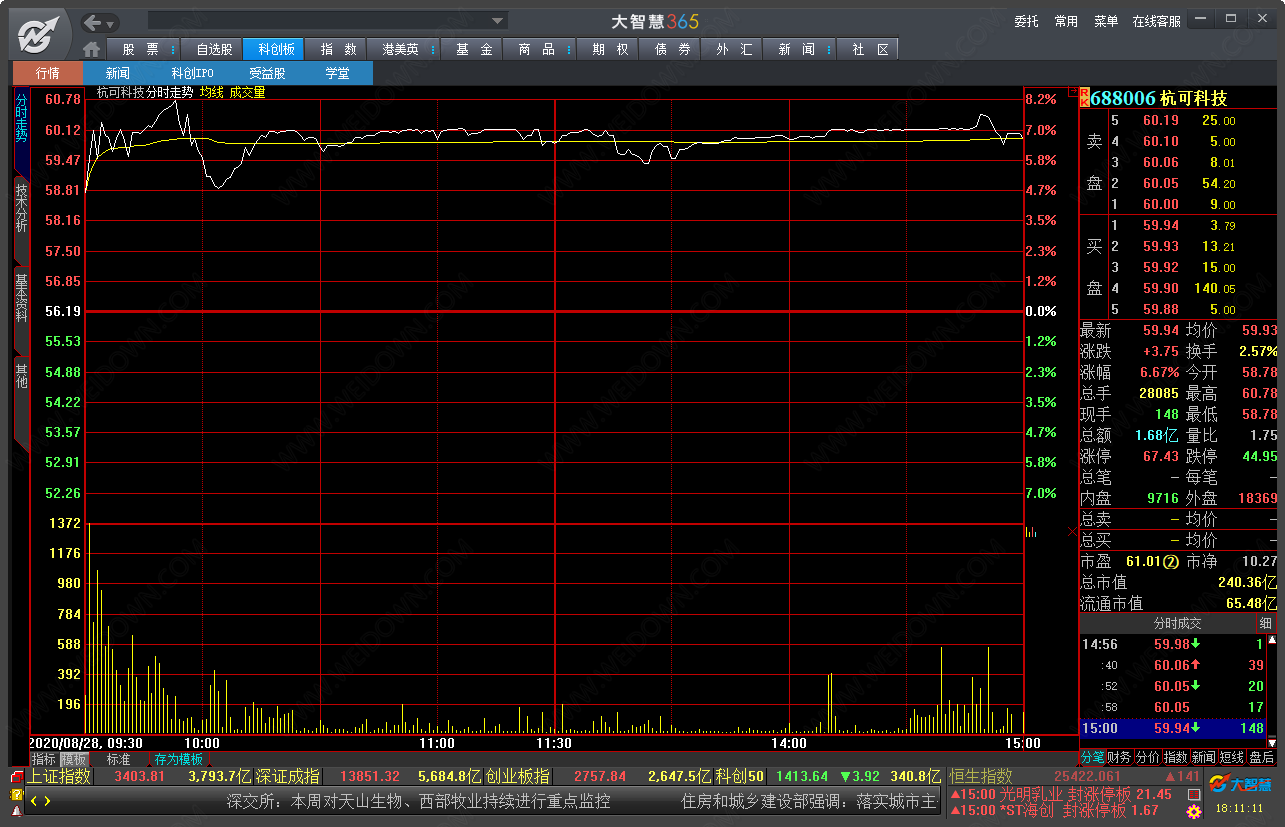Click the gear icon near the clock

point(1192,810)
